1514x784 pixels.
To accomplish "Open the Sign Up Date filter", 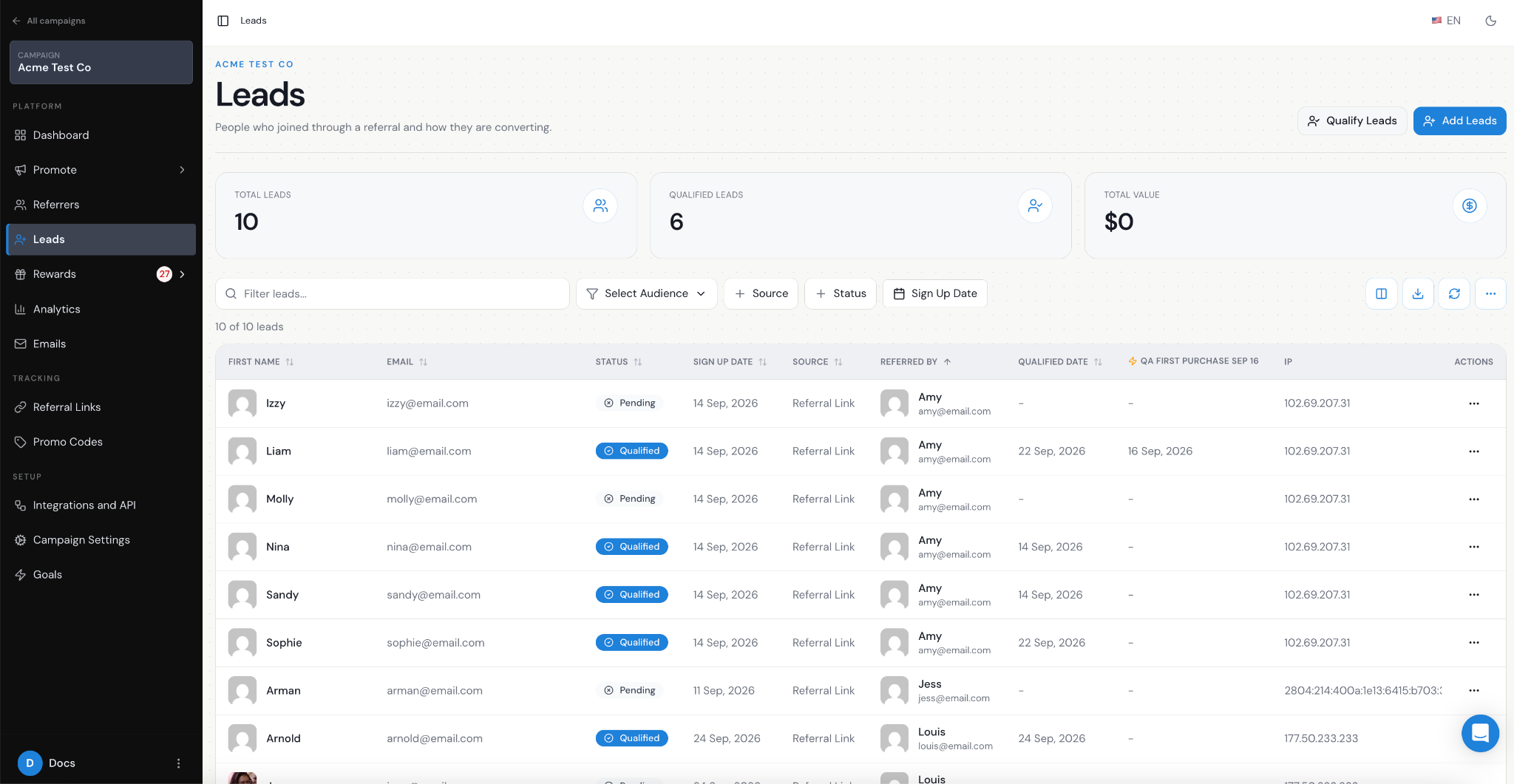I will tap(935, 294).
